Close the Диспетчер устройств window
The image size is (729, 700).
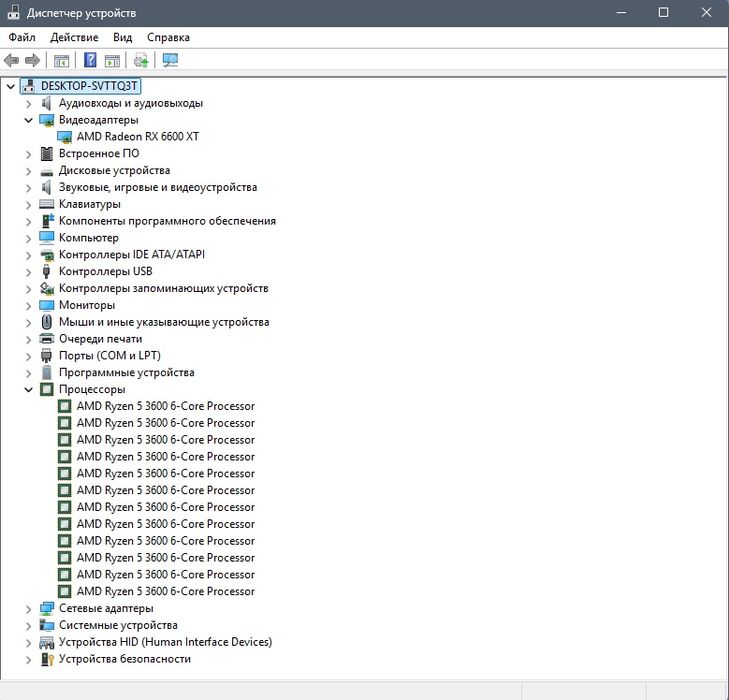coord(706,13)
